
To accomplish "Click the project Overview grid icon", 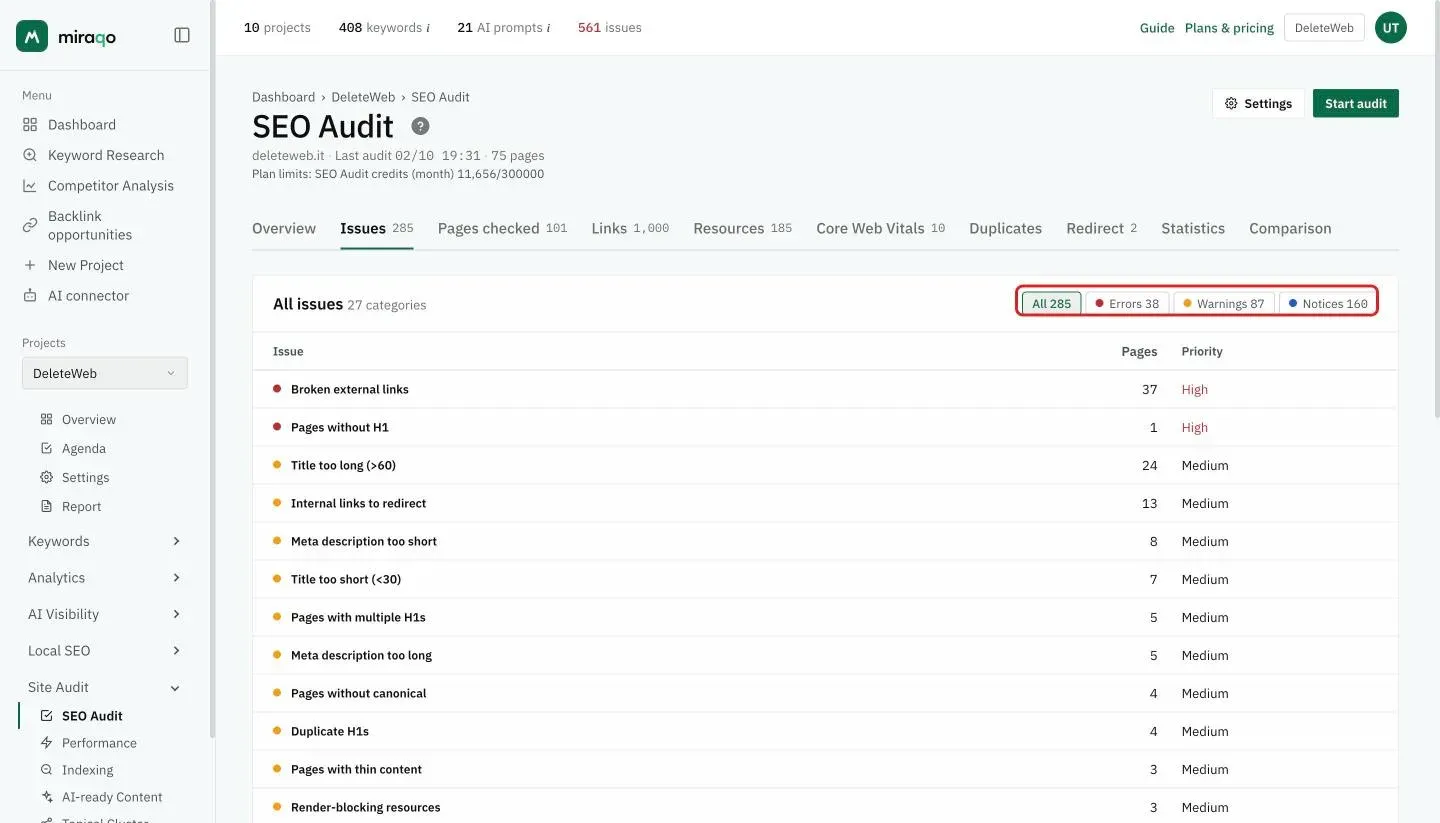I will click(46, 420).
